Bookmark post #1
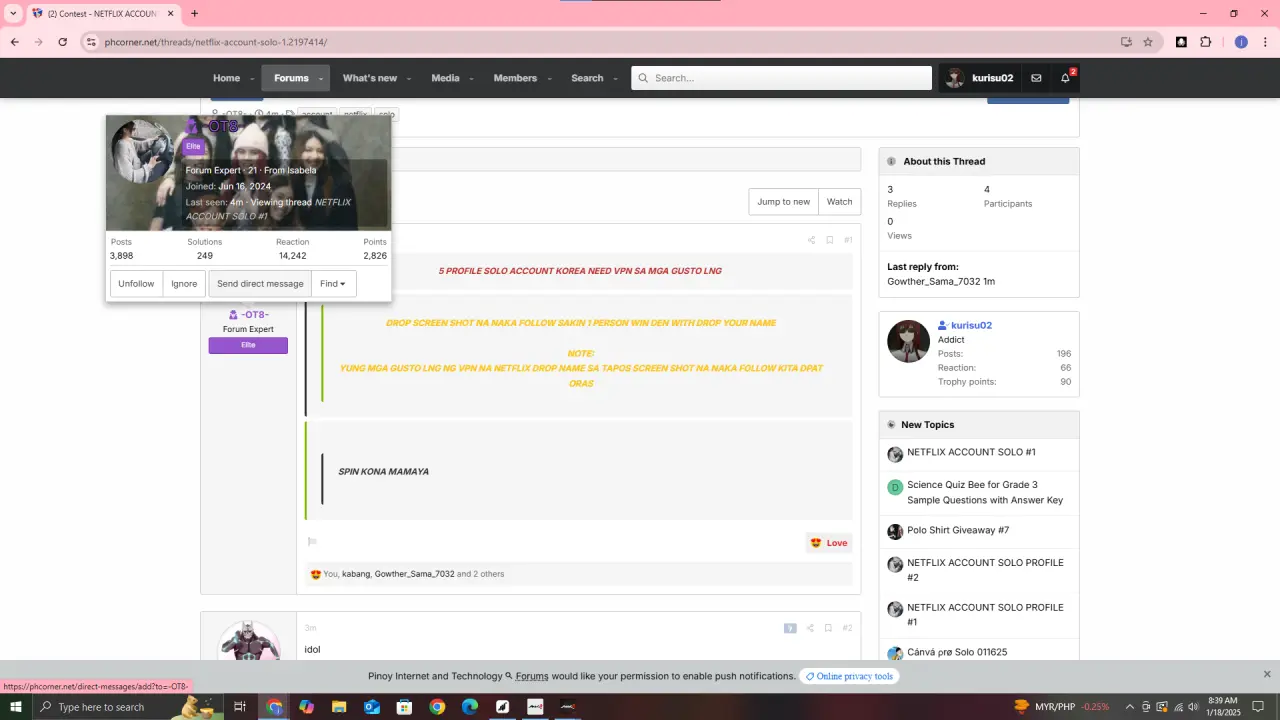 click(829, 240)
